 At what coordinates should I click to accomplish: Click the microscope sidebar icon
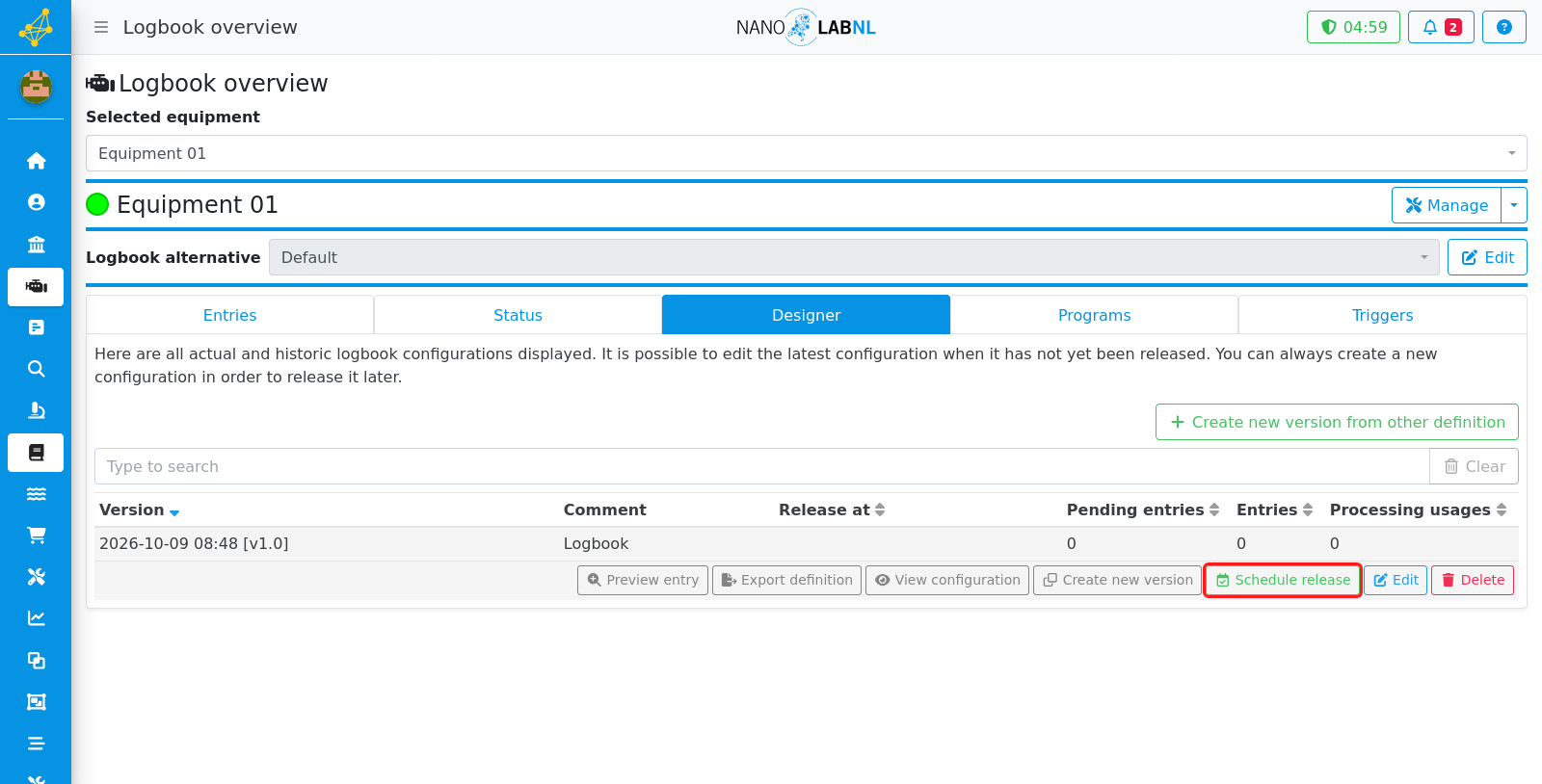coord(36,410)
